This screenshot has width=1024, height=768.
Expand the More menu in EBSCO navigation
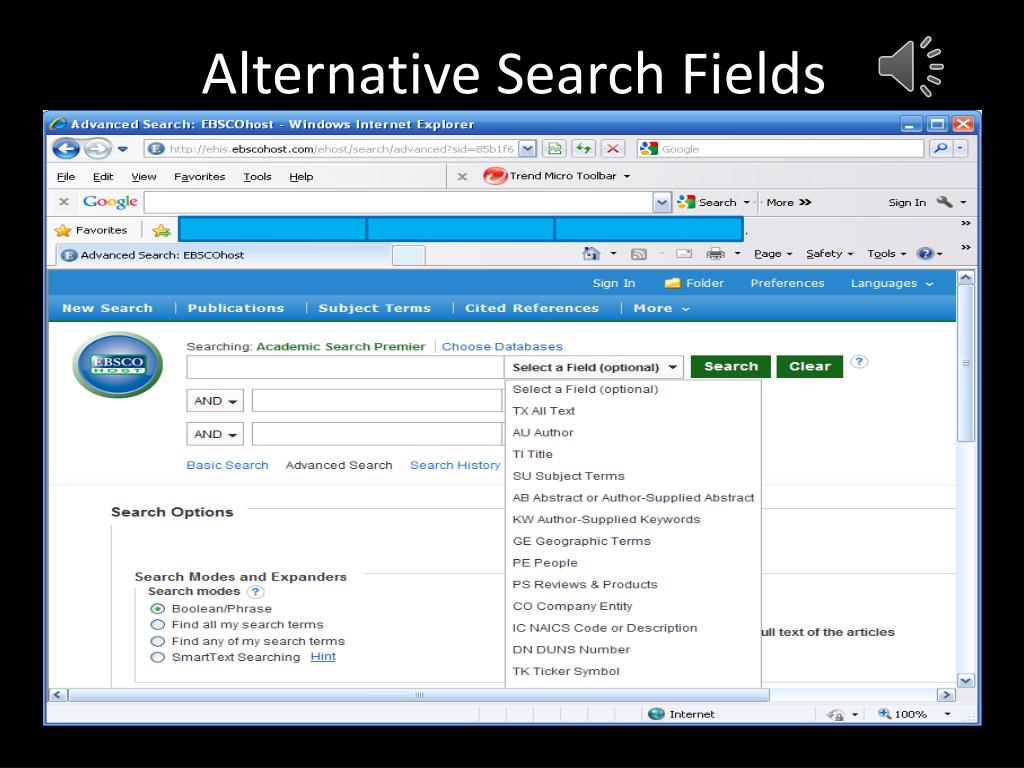pos(661,308)
